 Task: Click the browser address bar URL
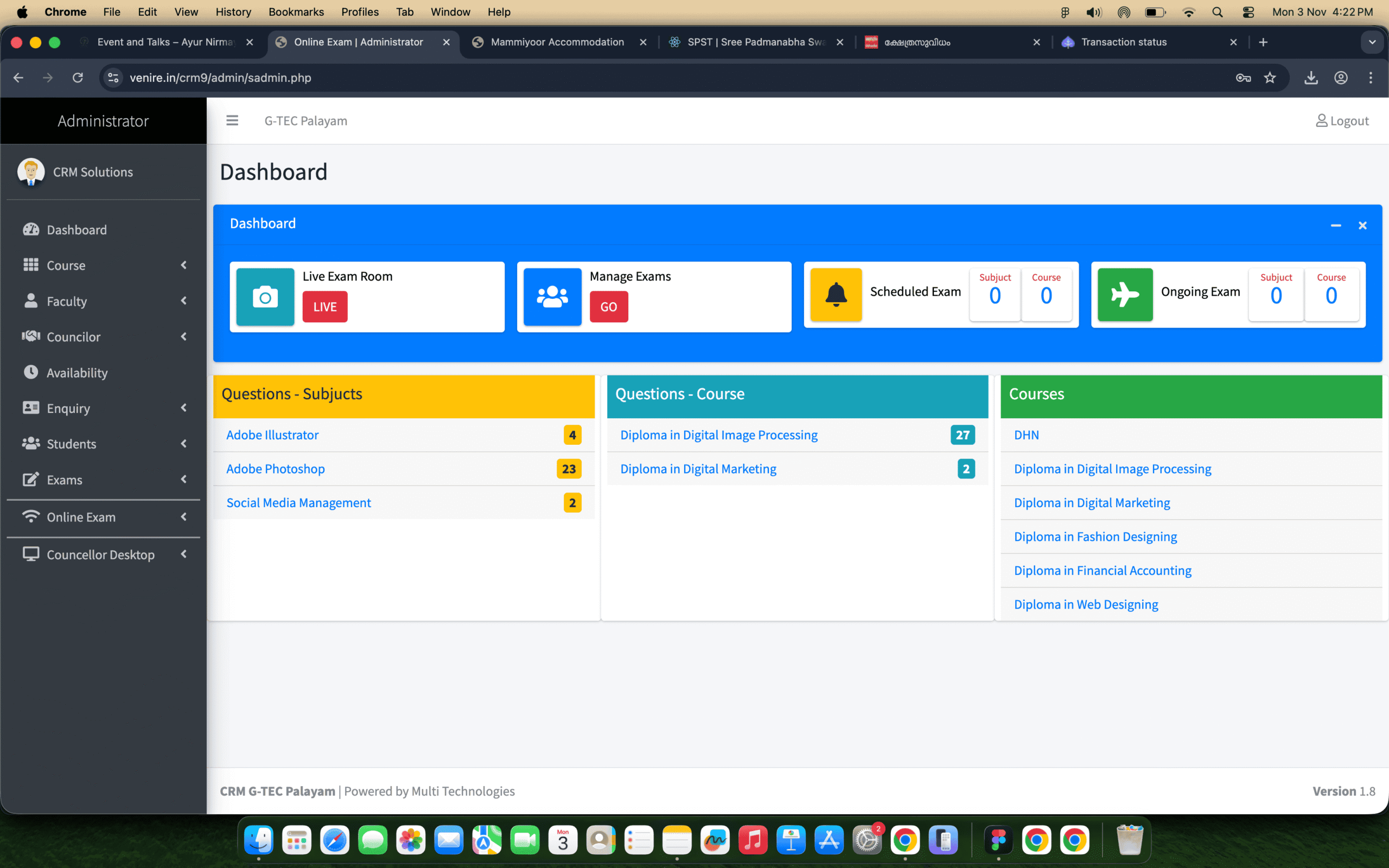(220, 78)
